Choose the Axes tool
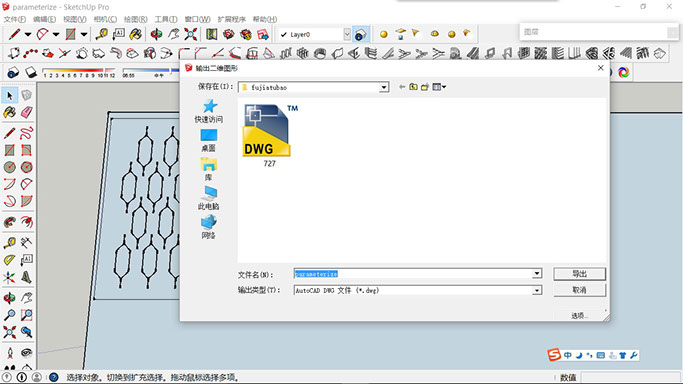 point(10,277)
